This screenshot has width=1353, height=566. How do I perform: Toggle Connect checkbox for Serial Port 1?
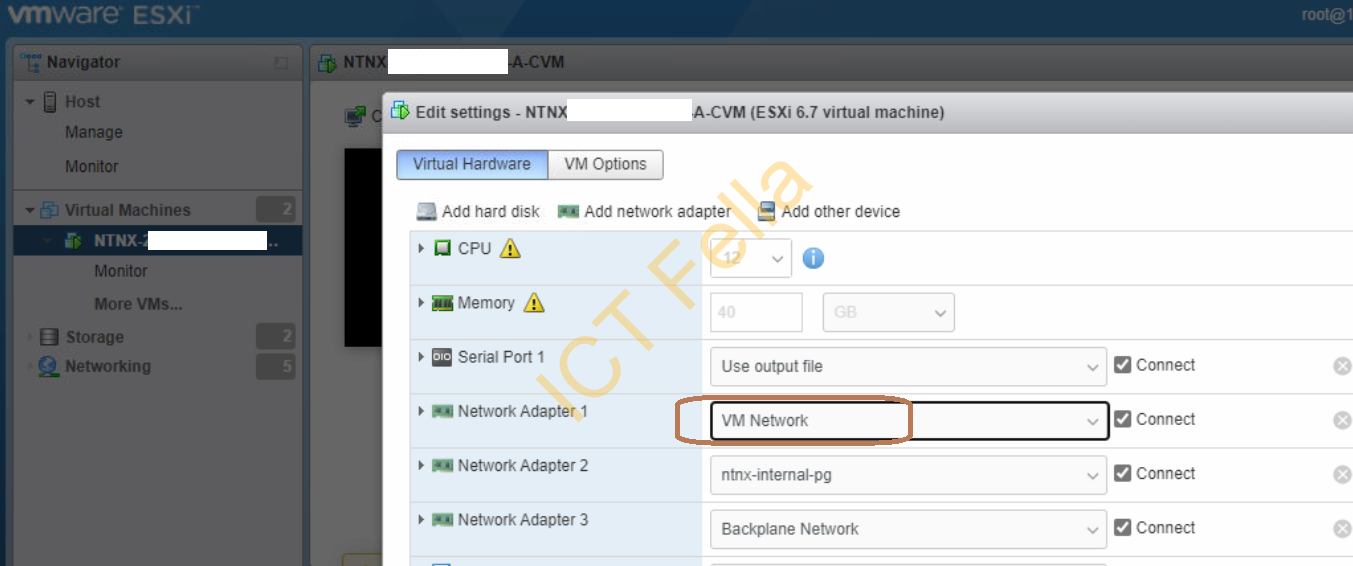pos(1122,365)
